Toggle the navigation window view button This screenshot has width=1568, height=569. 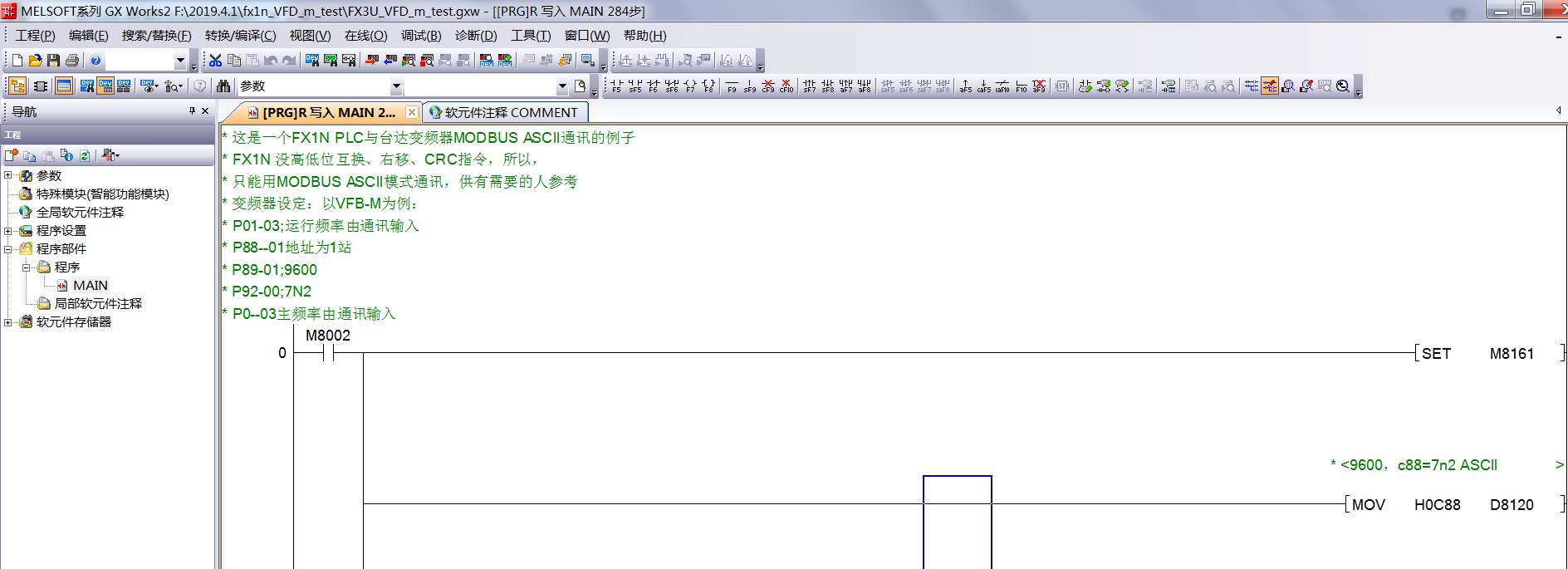point(17,86)
